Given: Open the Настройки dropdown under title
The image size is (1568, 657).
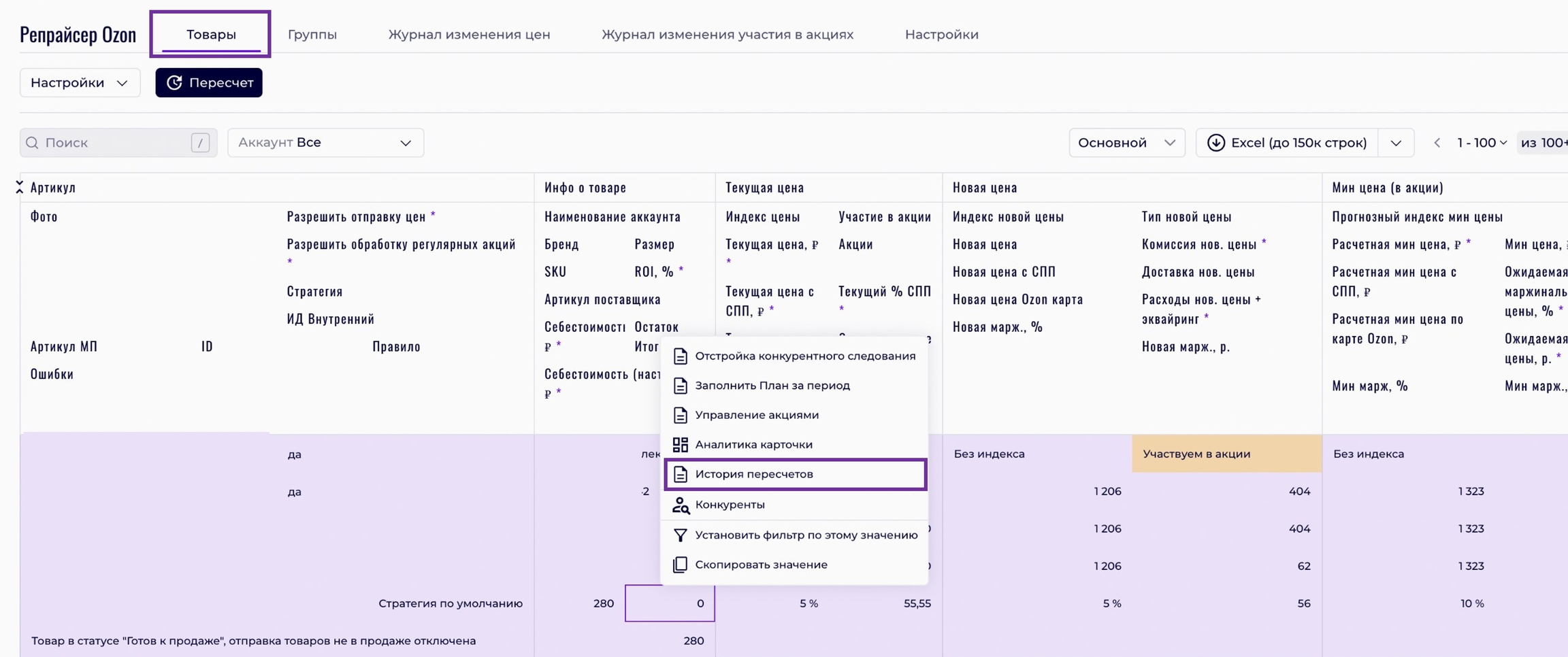Looking at the screenshot, I should tap(80, 83).
